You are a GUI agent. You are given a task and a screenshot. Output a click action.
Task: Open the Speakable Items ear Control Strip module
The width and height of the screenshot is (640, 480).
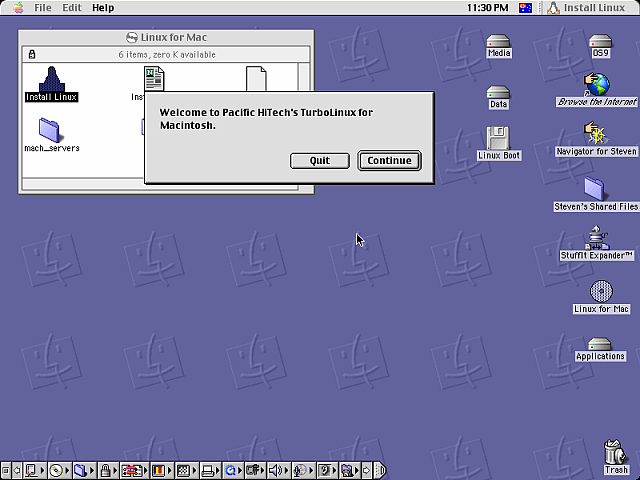(328, 471)
